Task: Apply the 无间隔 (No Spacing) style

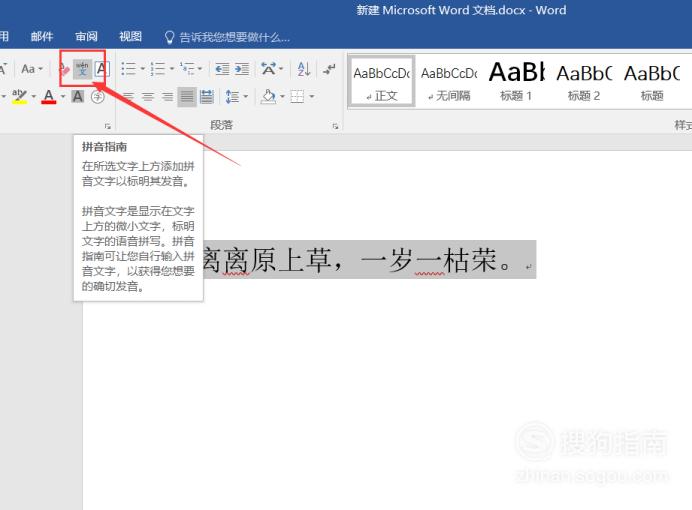Action: (x=449, y=82)
